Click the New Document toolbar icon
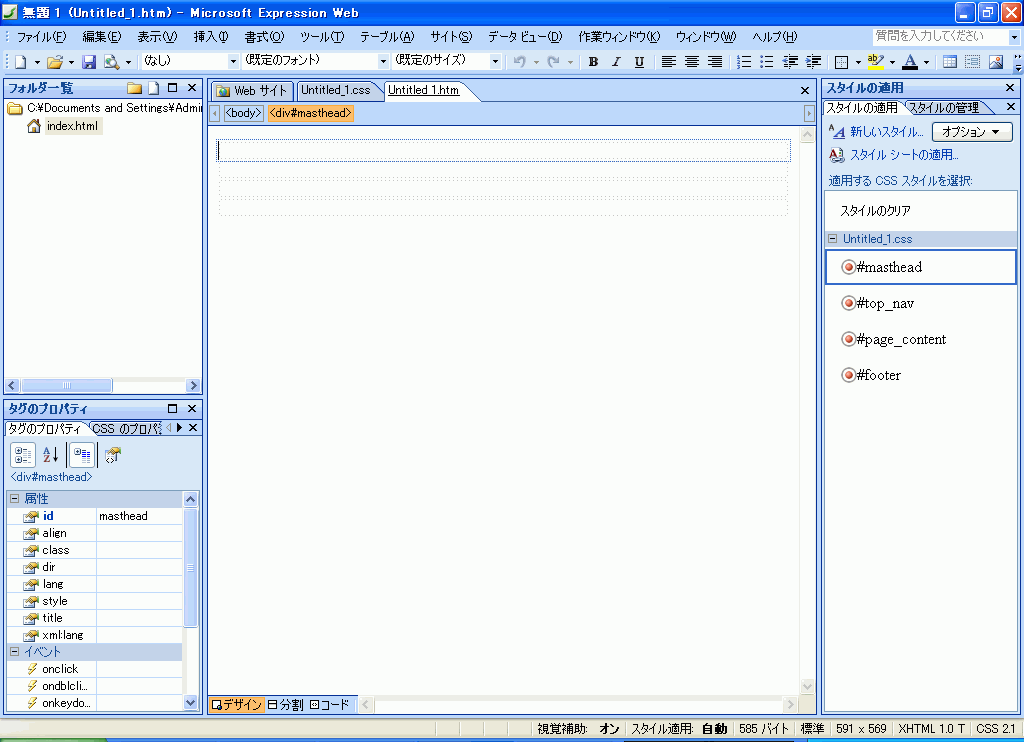 click(21, 61)
